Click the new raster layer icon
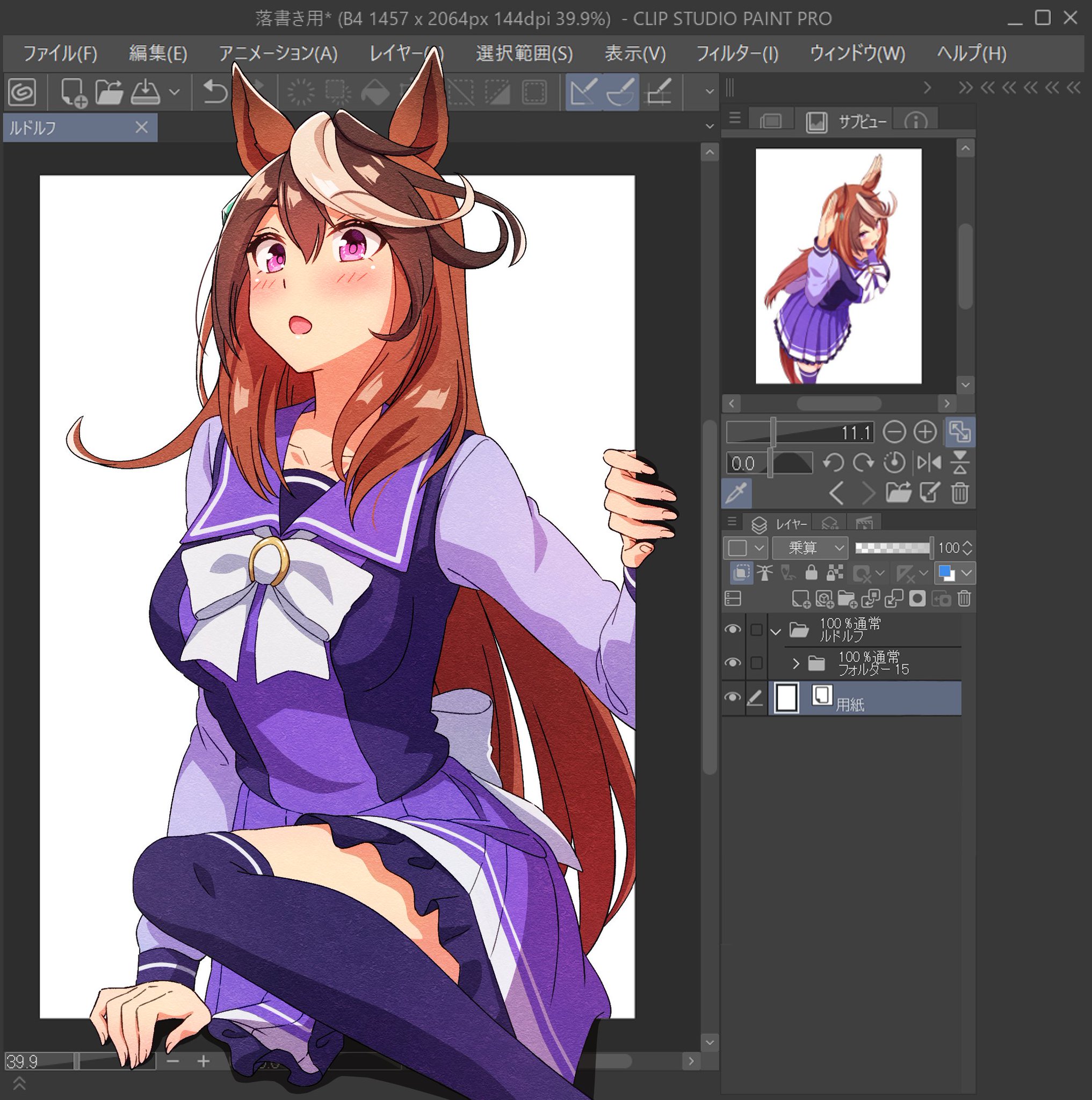This screenshot has width=1092, height=1100. [800, 598]
